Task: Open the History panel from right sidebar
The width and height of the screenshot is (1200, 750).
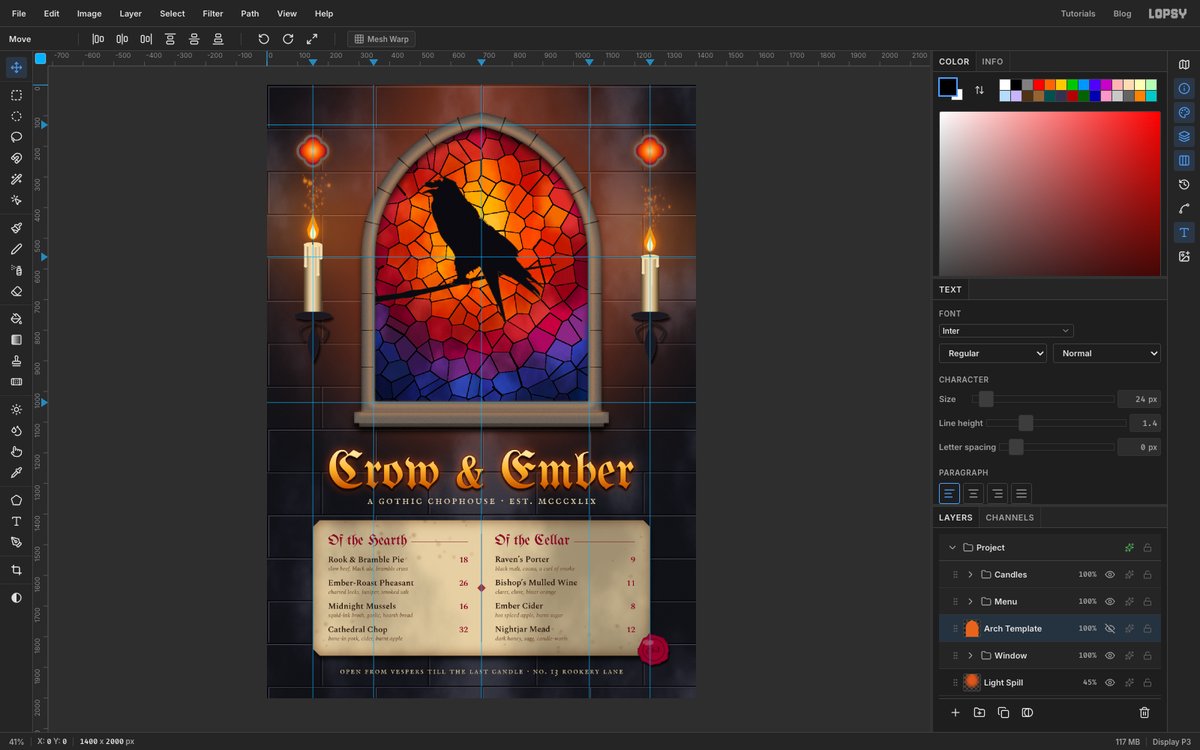Action: coord(1184,185)
